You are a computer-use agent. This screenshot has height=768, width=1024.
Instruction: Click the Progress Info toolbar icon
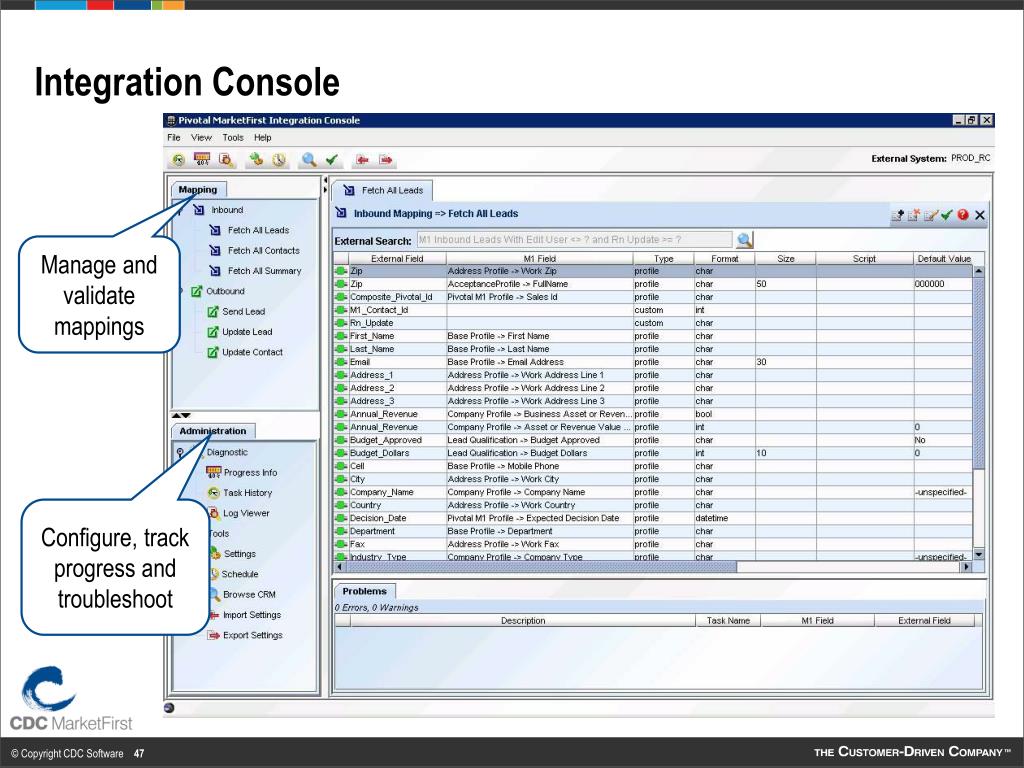click(x=202, y=159)
